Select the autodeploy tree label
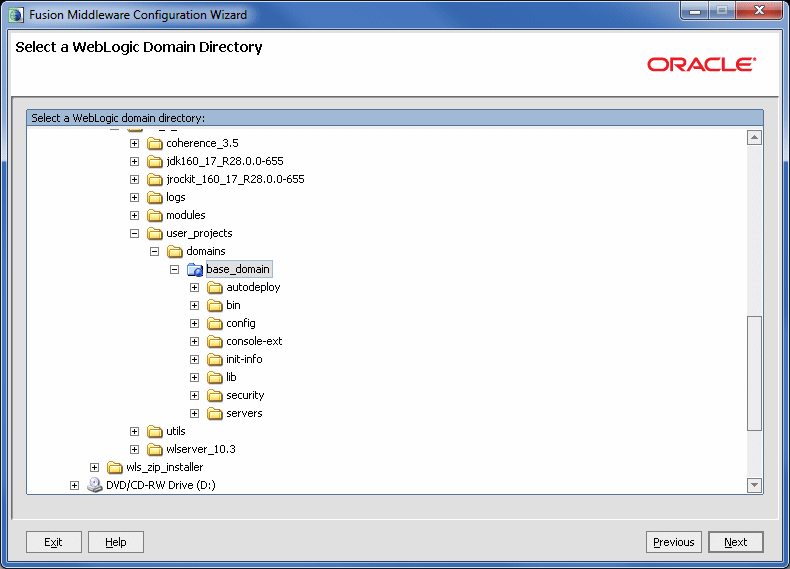 (x=253, y=287)
